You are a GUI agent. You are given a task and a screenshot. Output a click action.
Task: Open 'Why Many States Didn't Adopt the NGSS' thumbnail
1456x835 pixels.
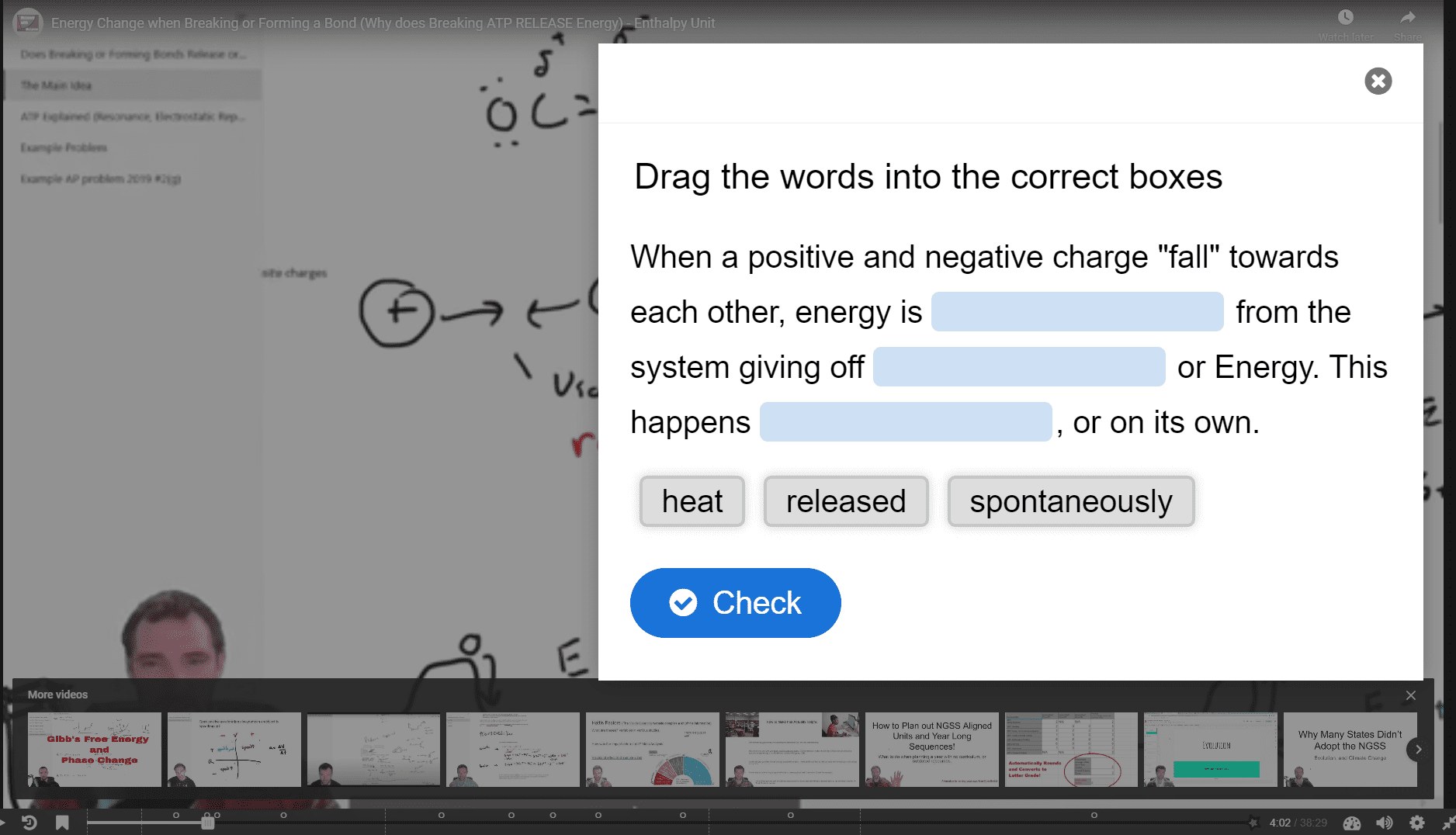1350,750
